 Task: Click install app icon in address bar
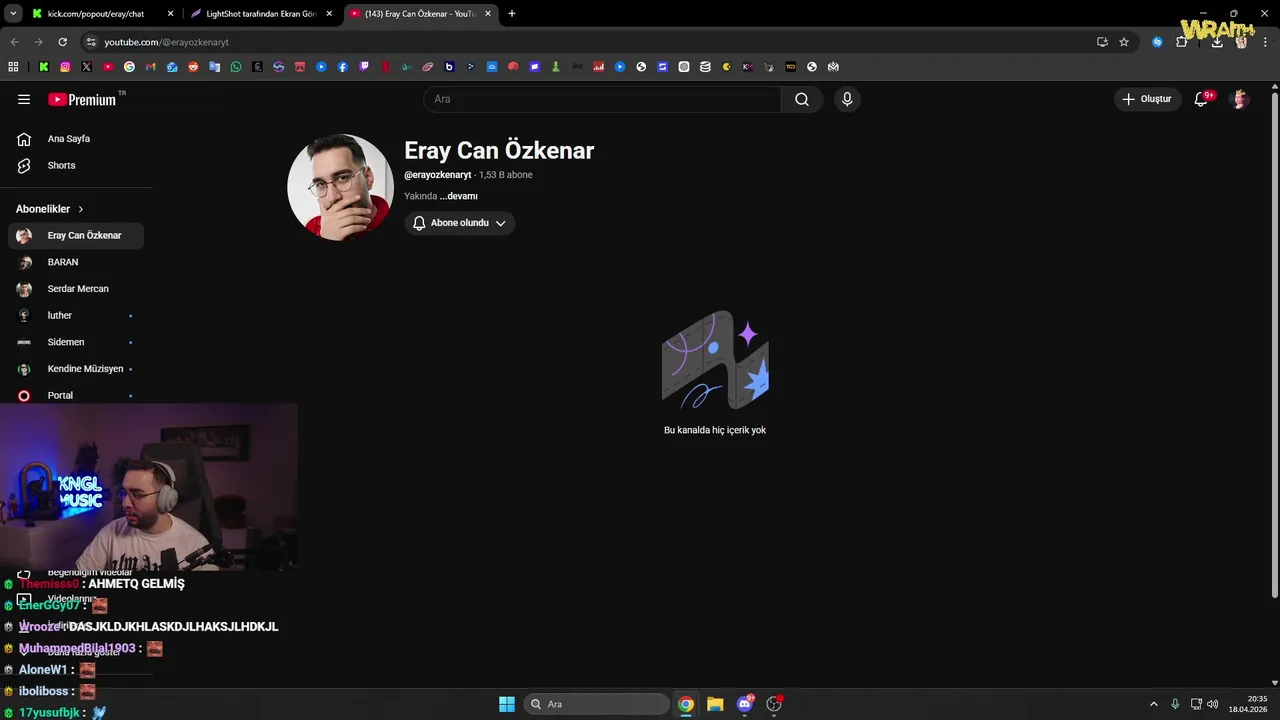tap(1102, 42)
